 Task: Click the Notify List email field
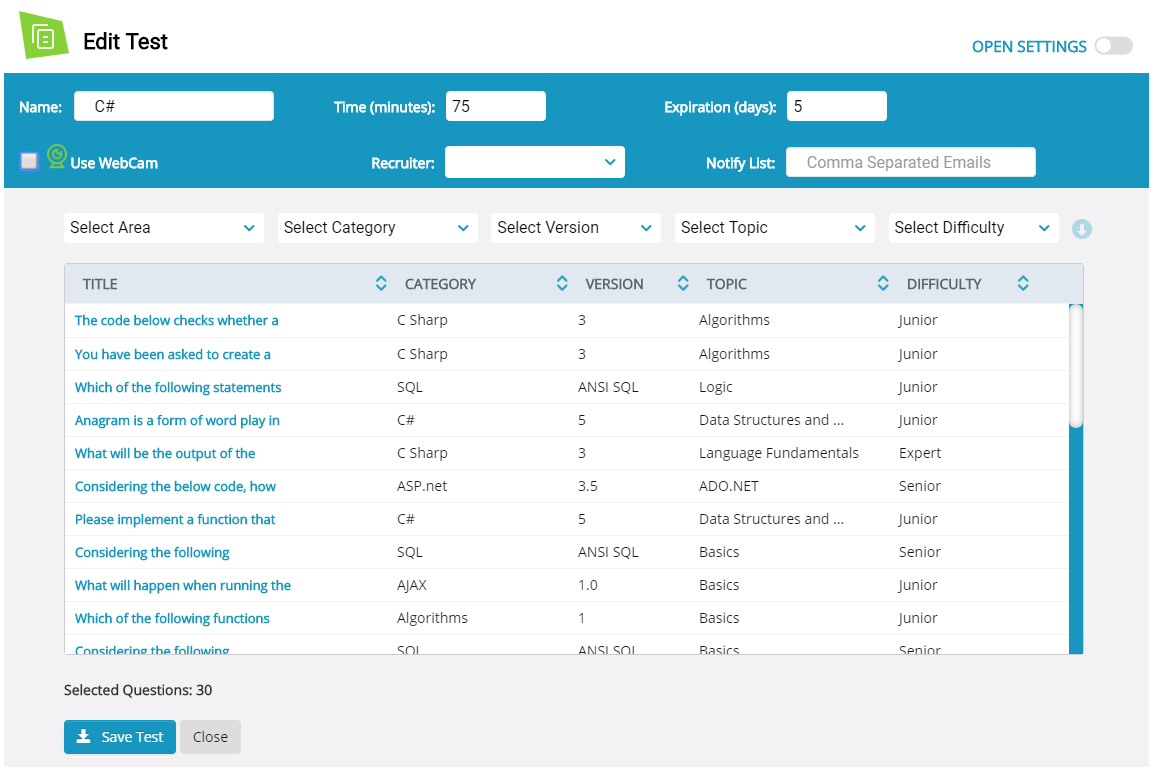click(910, 162)
